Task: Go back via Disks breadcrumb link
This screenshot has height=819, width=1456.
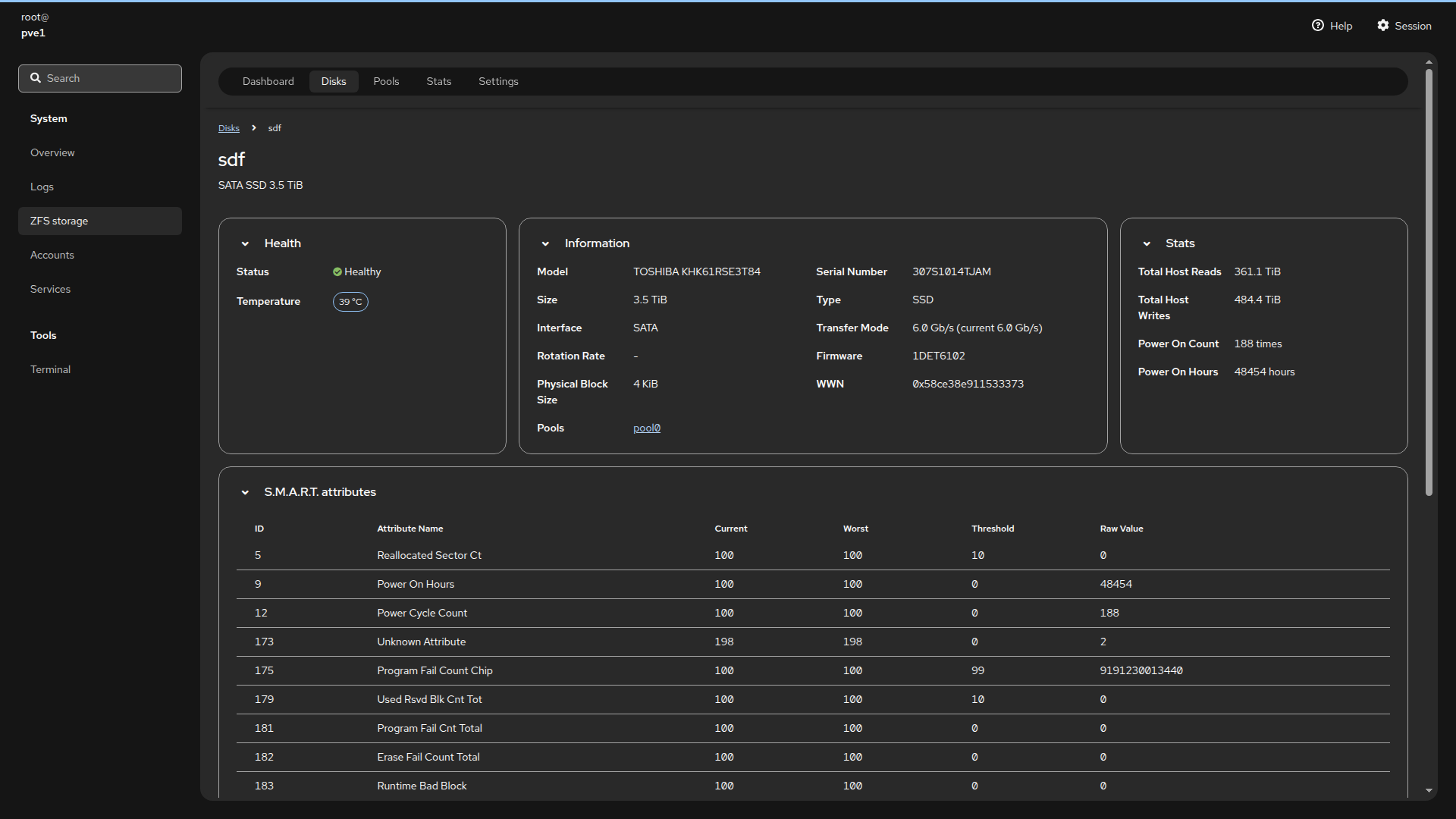Action: click(228, 129)
